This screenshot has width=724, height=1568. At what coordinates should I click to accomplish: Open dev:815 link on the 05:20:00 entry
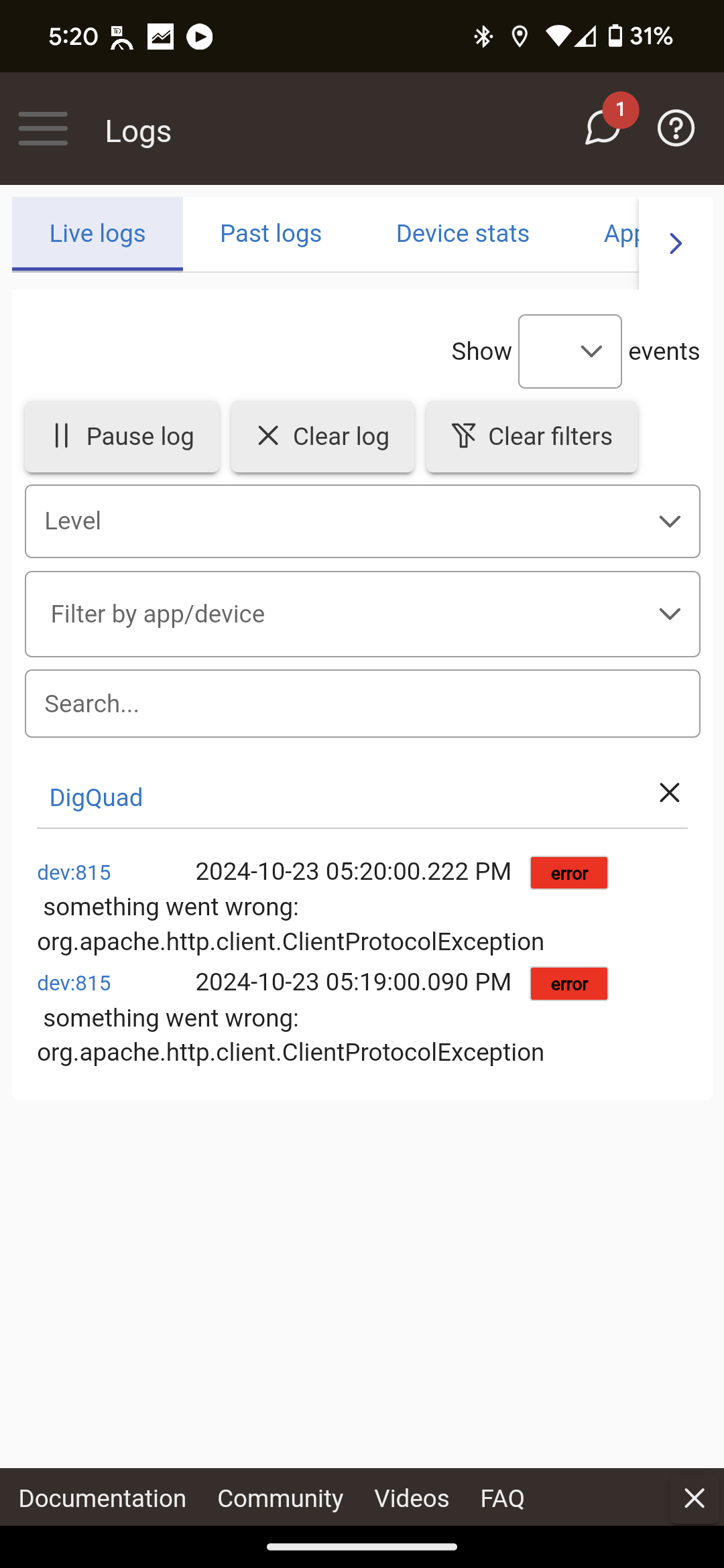click(74, 873)
